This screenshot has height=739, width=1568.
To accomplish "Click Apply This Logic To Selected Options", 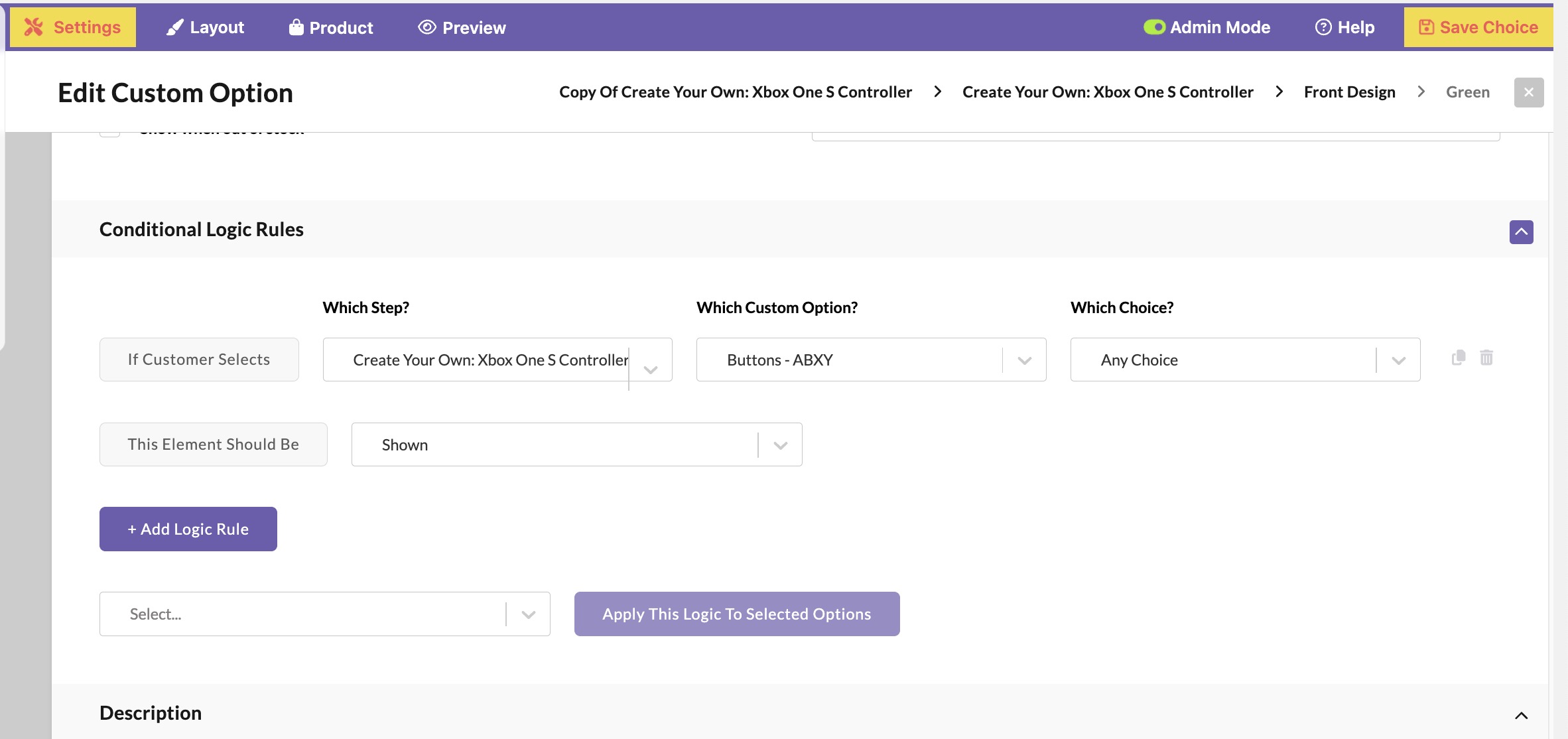I will 736,614.
